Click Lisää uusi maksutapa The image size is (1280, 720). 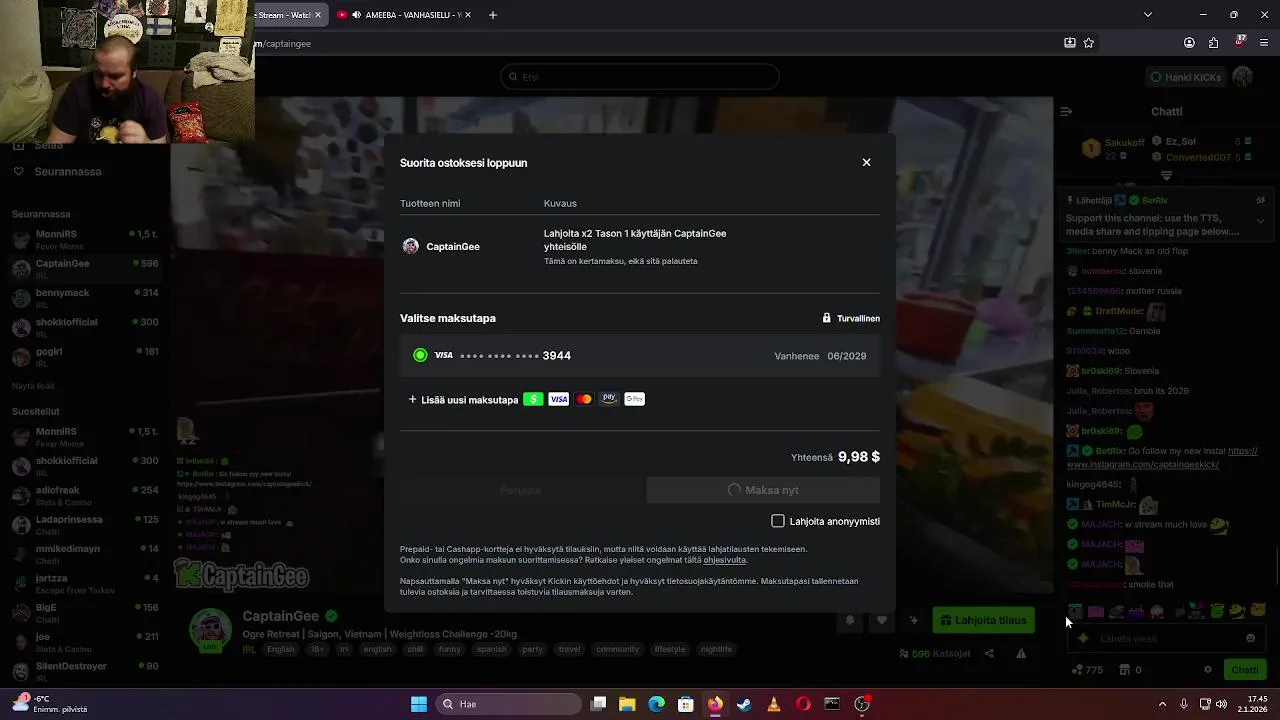click(x=463, y=399)
